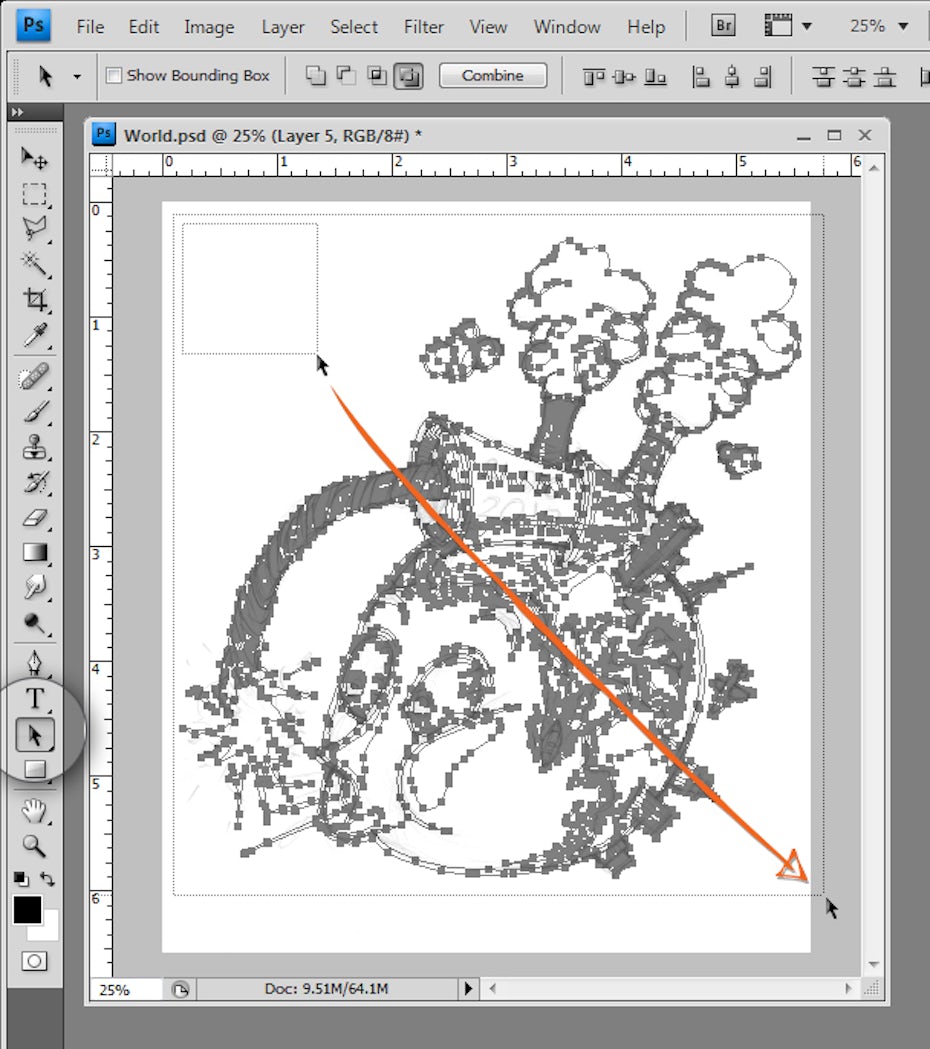
Task: Open the tool preset picker dropdown
Action: pyautogui.click(x=76, y=76)
